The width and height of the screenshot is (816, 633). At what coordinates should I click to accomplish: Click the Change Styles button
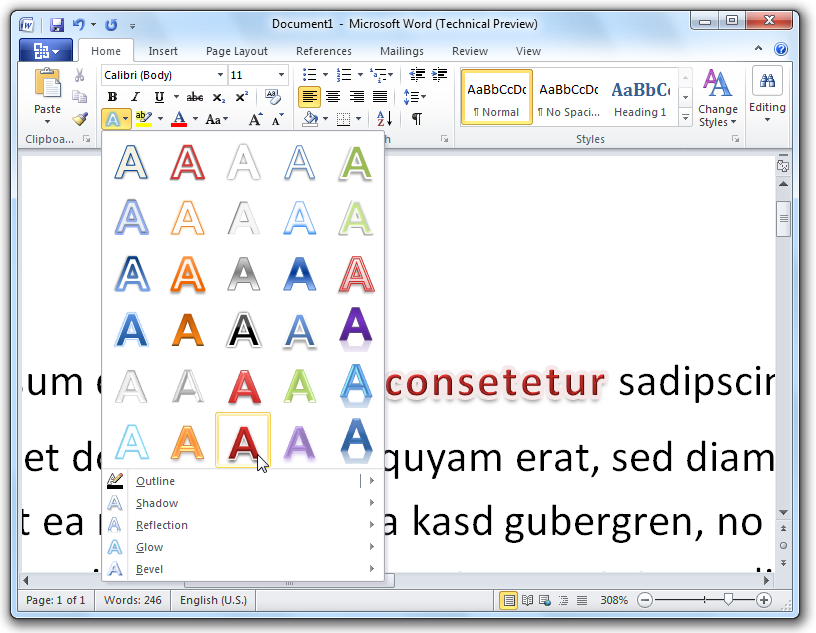(x=717, y=98)
